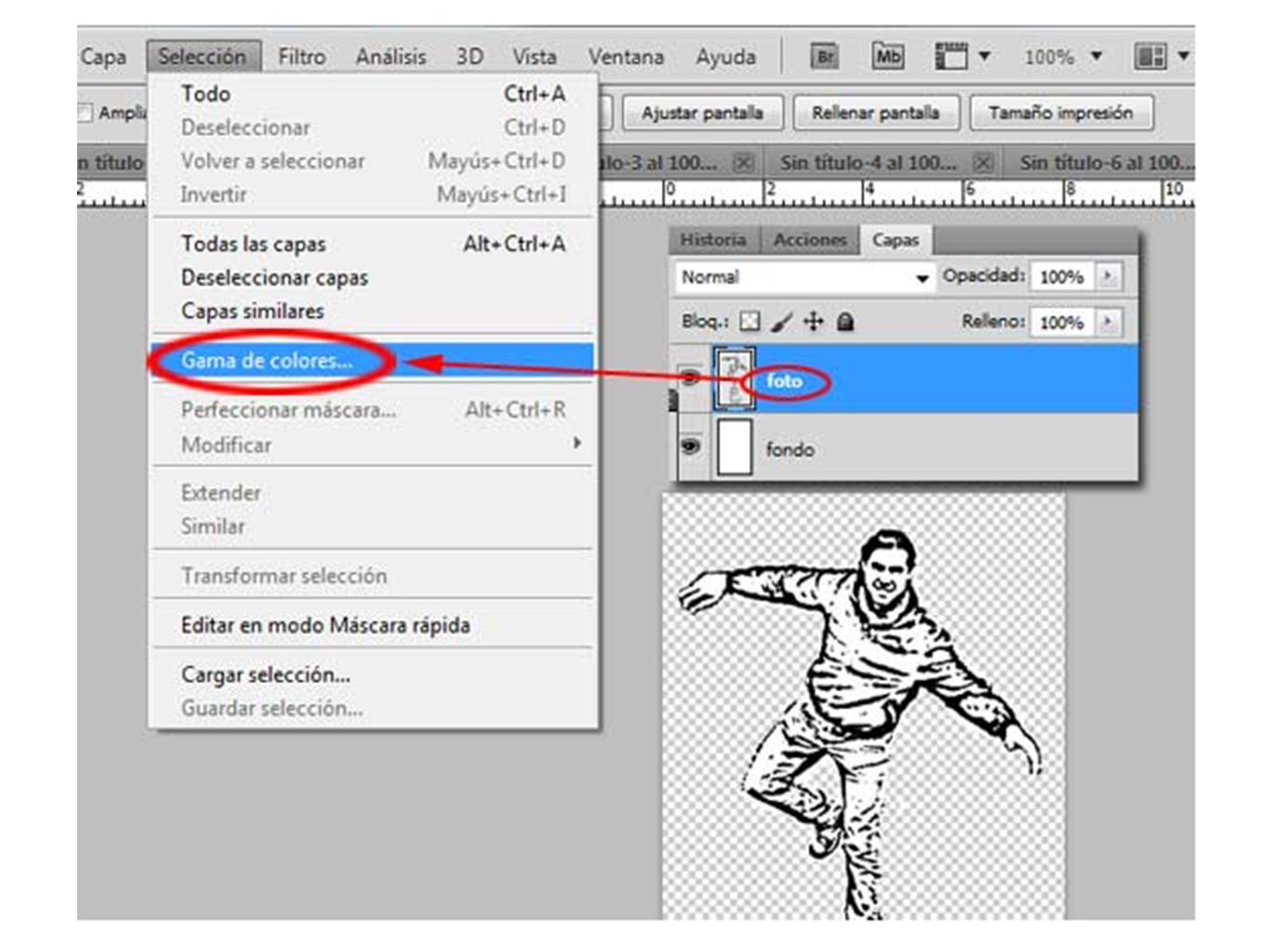This screenshot has width=1269, height=952.
Task: Choose Capas similares entry
Action: [x=372, y=311]
